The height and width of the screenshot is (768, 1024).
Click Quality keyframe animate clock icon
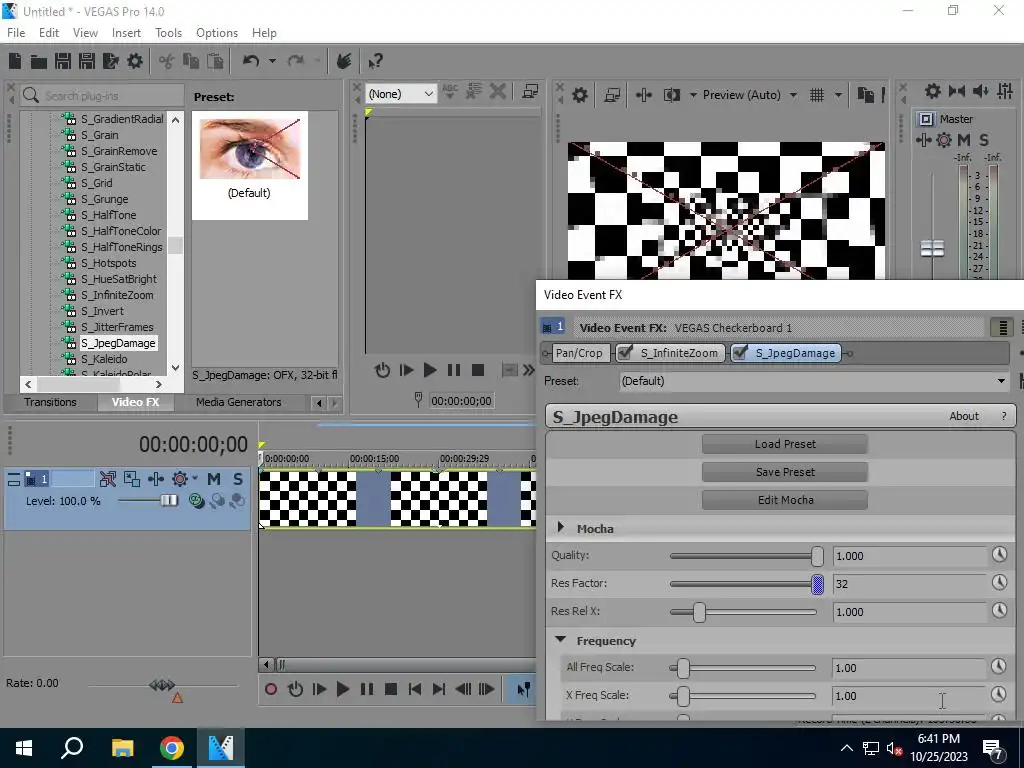[999, 554]
